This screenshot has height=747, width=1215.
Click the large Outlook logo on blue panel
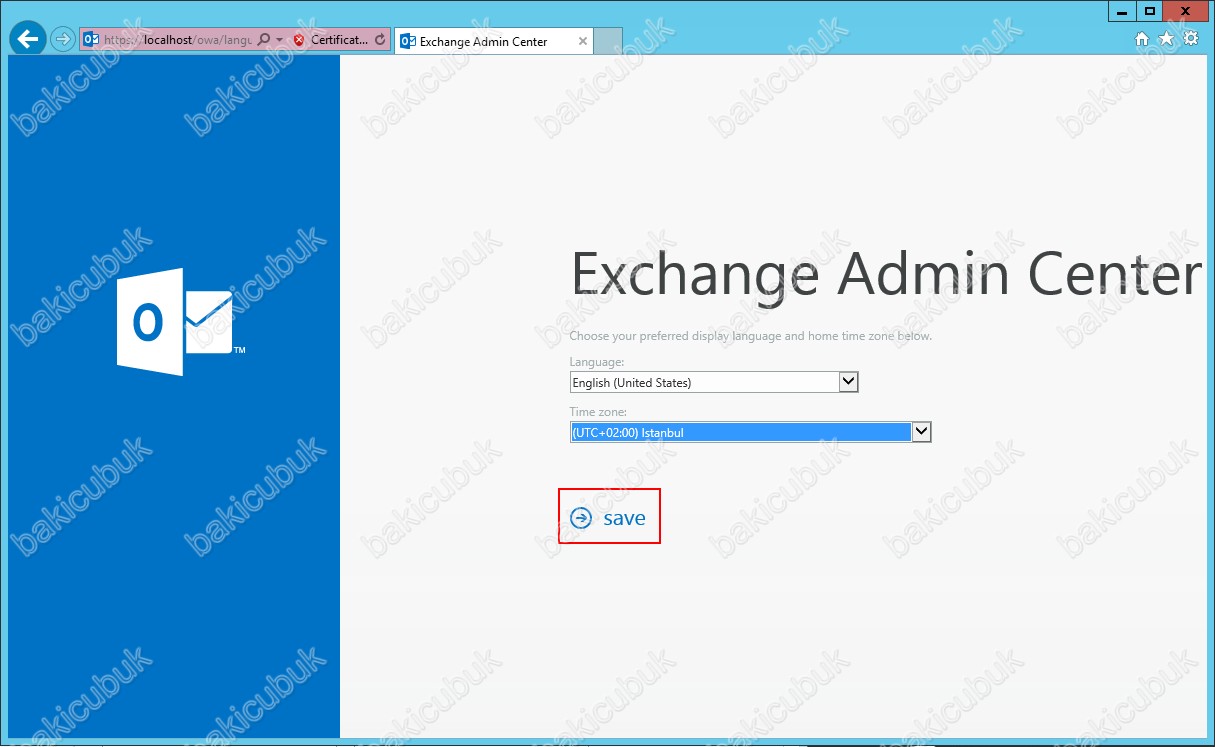click(x=181, y=321)
